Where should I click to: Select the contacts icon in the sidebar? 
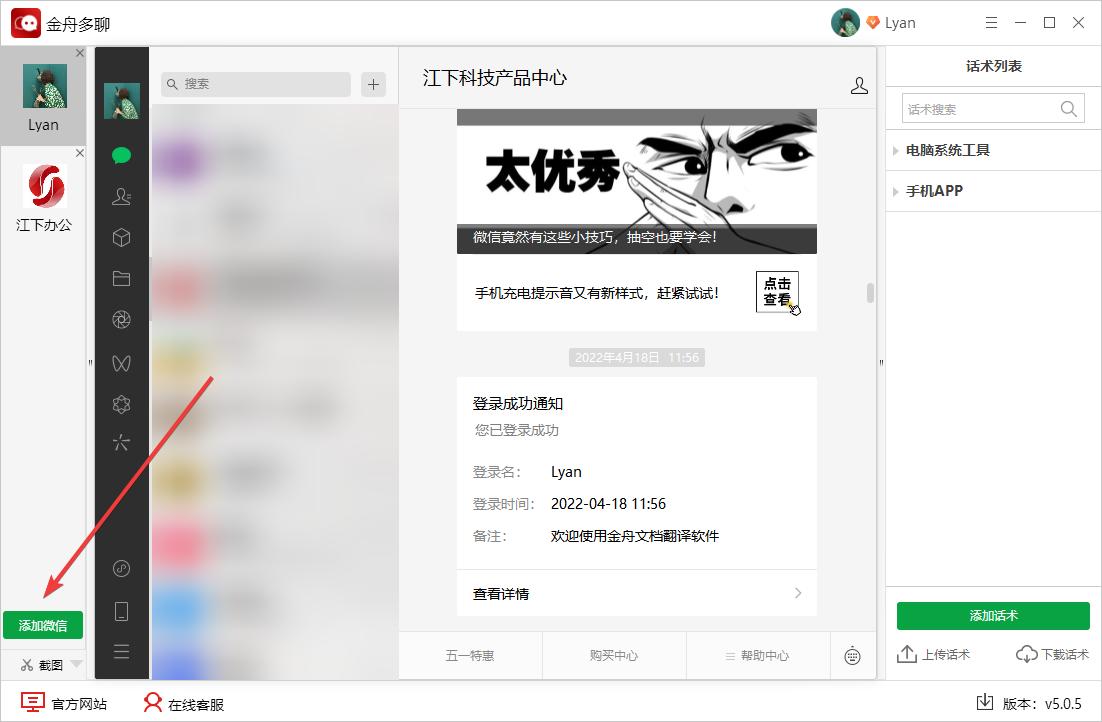(121, 196)
